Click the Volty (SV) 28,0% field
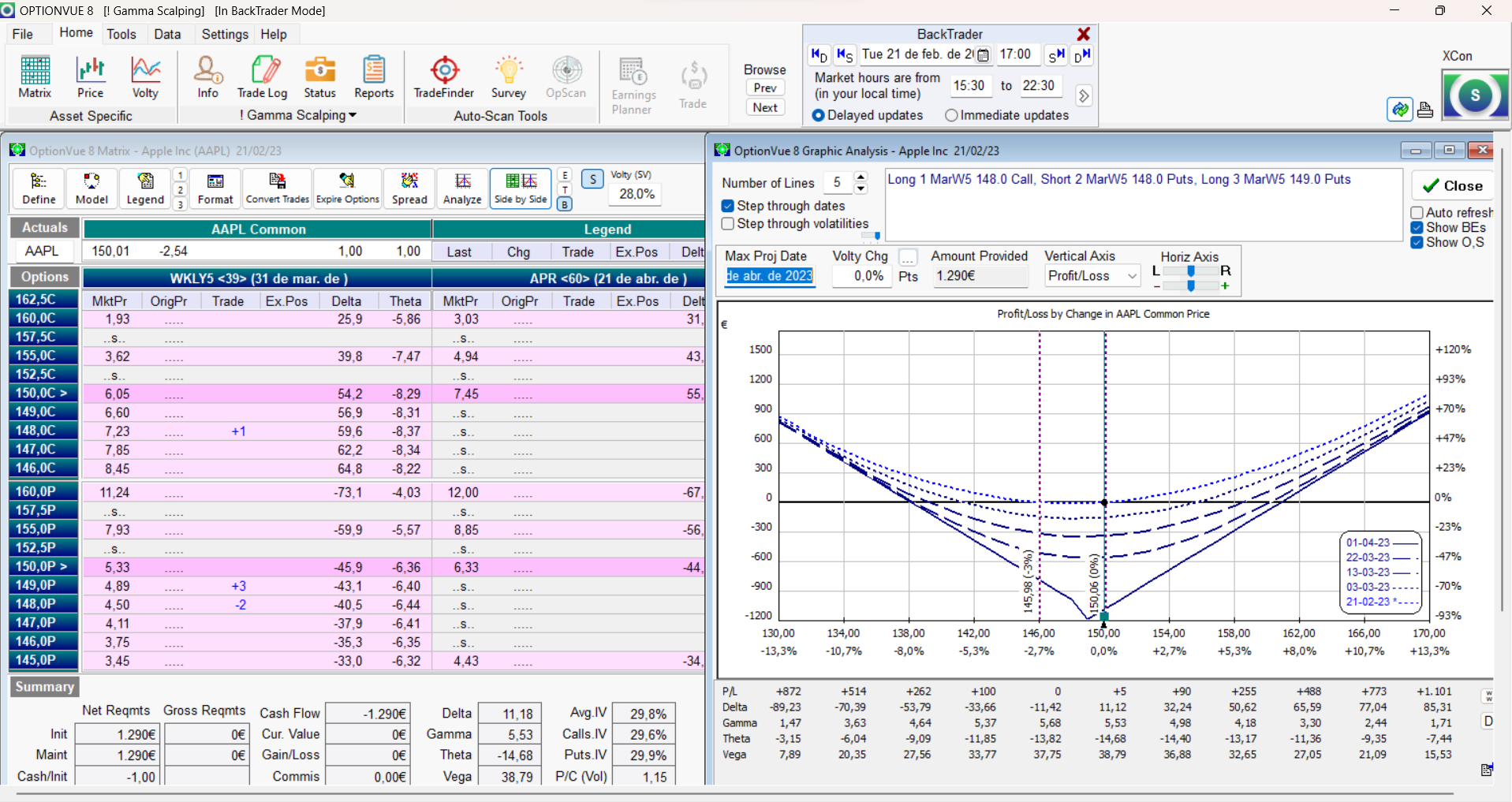The image size is (1512, 802). tap(636, 194)
